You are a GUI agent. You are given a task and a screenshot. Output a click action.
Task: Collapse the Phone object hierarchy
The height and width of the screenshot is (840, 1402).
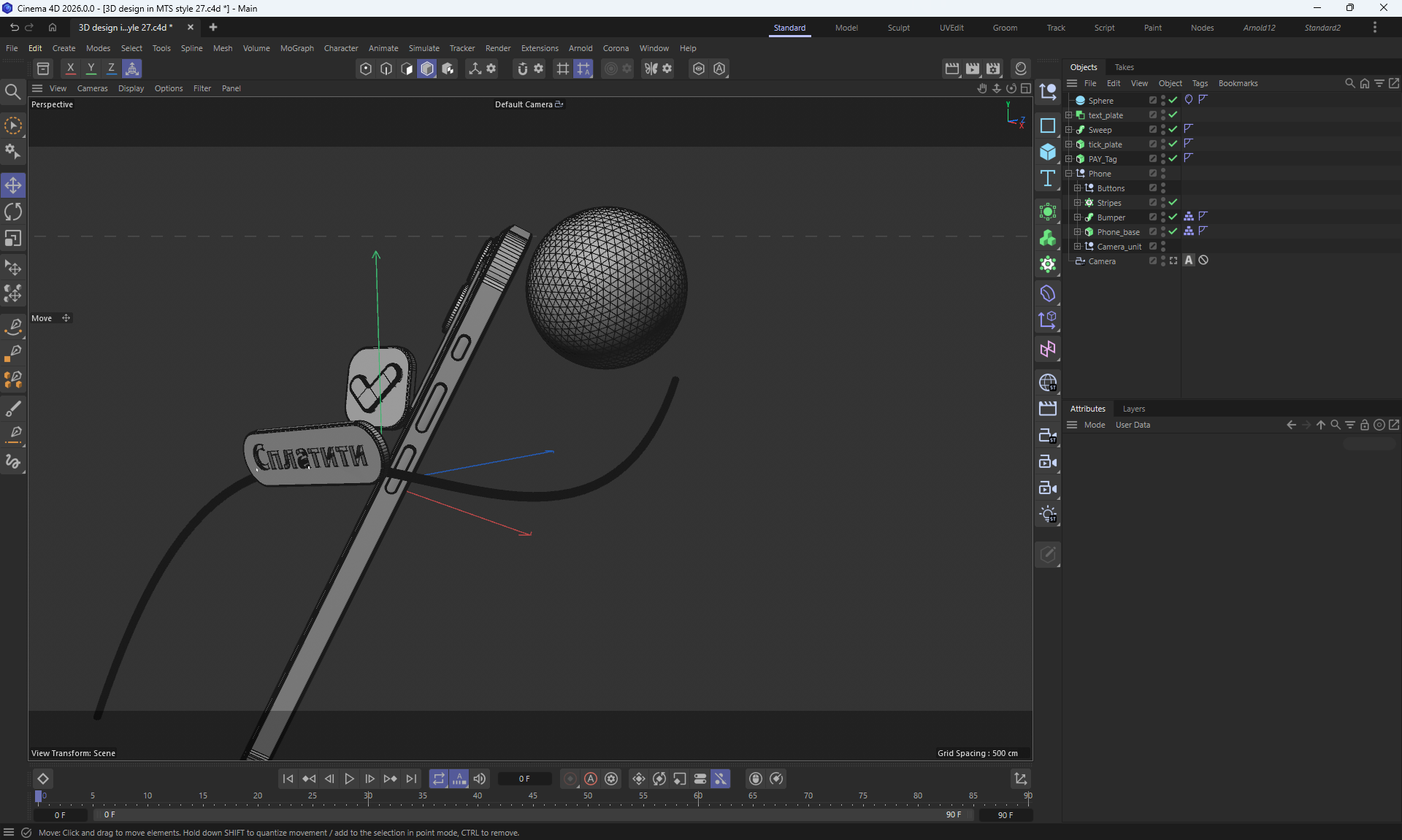1069,173
